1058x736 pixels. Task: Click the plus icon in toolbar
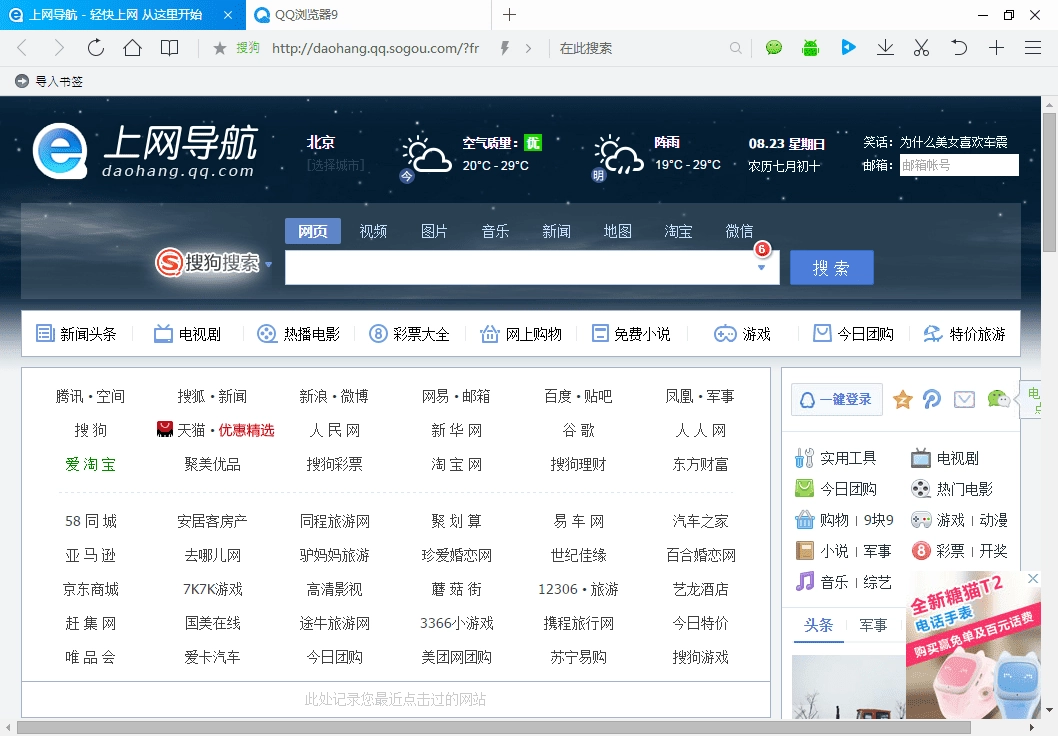(996, 47)
